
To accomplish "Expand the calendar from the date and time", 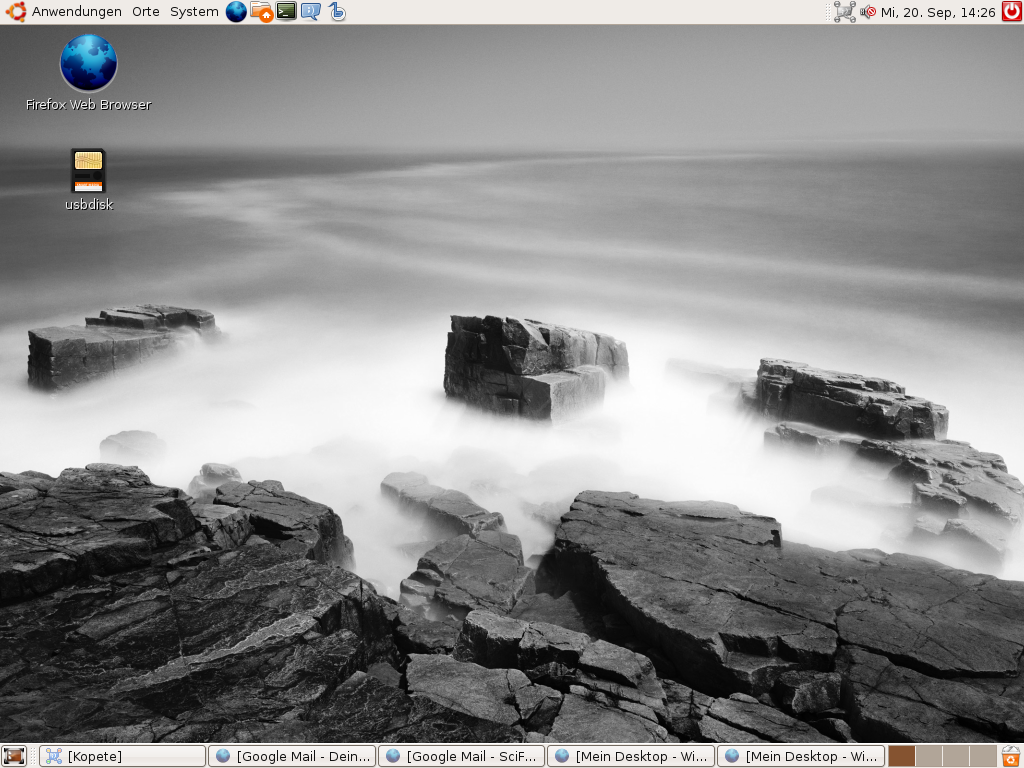I will pos(938,12).
